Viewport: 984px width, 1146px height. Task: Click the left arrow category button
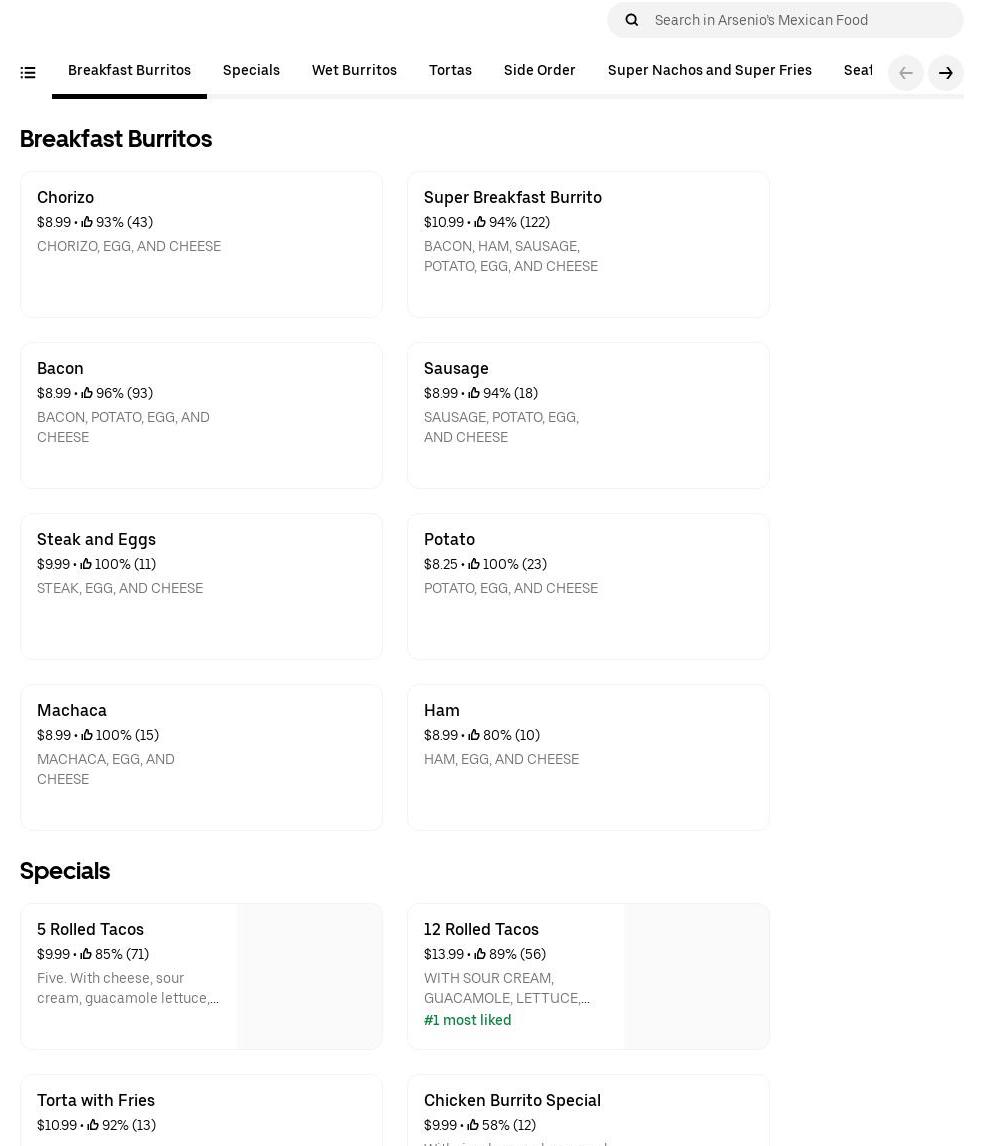point(905,73)
